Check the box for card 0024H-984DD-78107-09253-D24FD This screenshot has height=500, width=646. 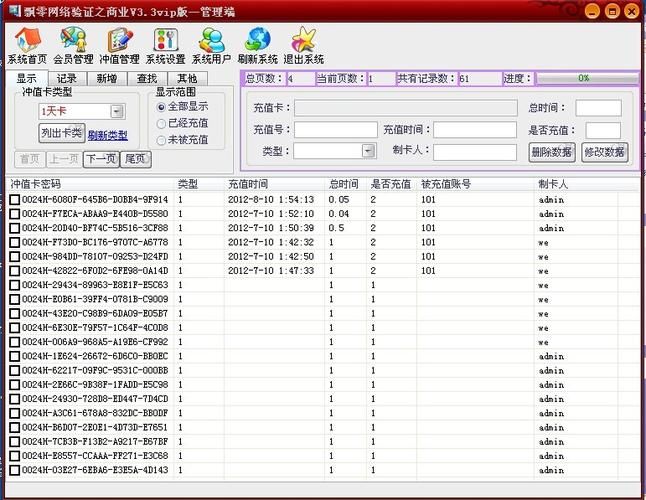[14, 257]
